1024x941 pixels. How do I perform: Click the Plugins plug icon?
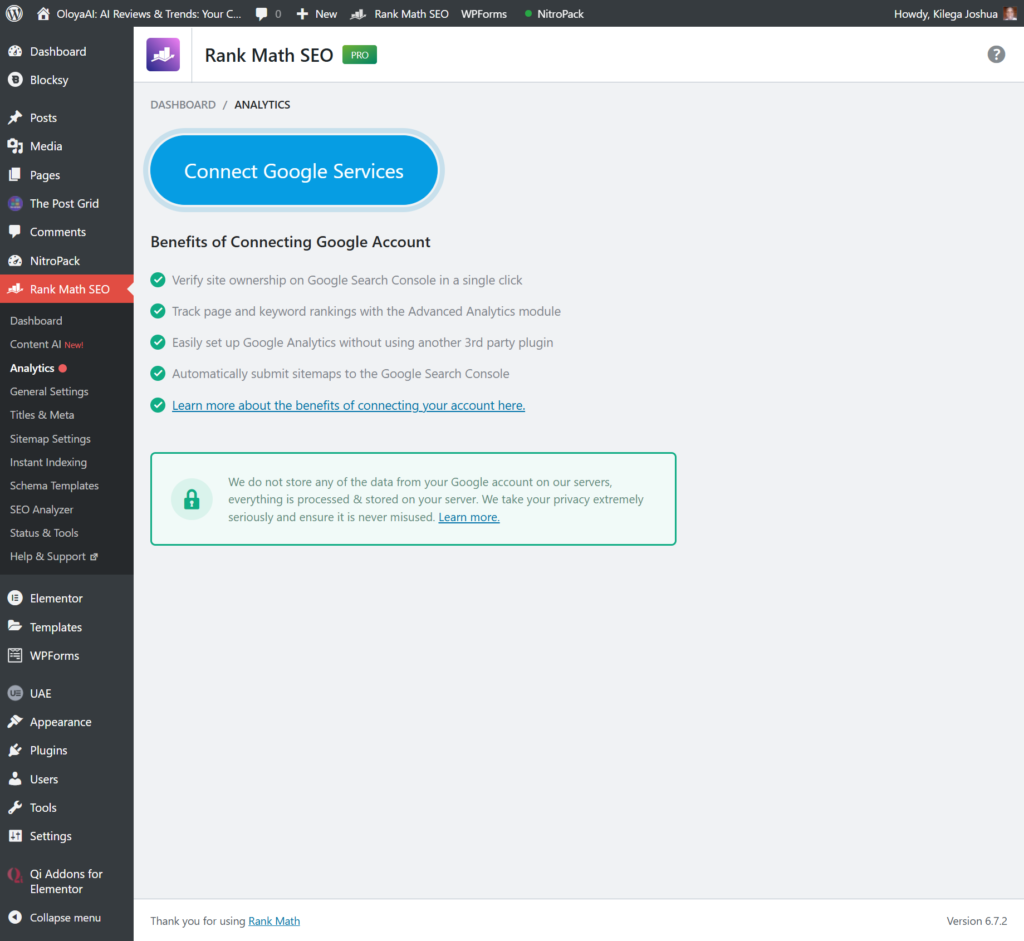[15, 750]
